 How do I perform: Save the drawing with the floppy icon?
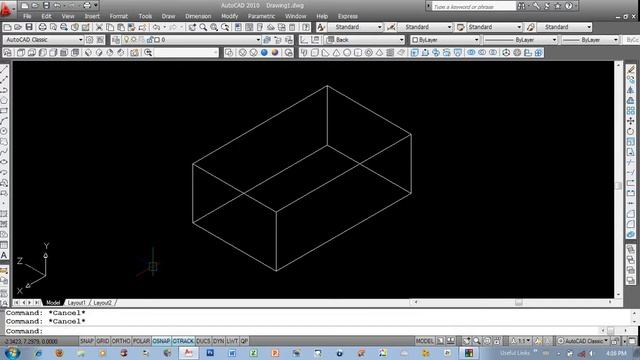point(29,27)
